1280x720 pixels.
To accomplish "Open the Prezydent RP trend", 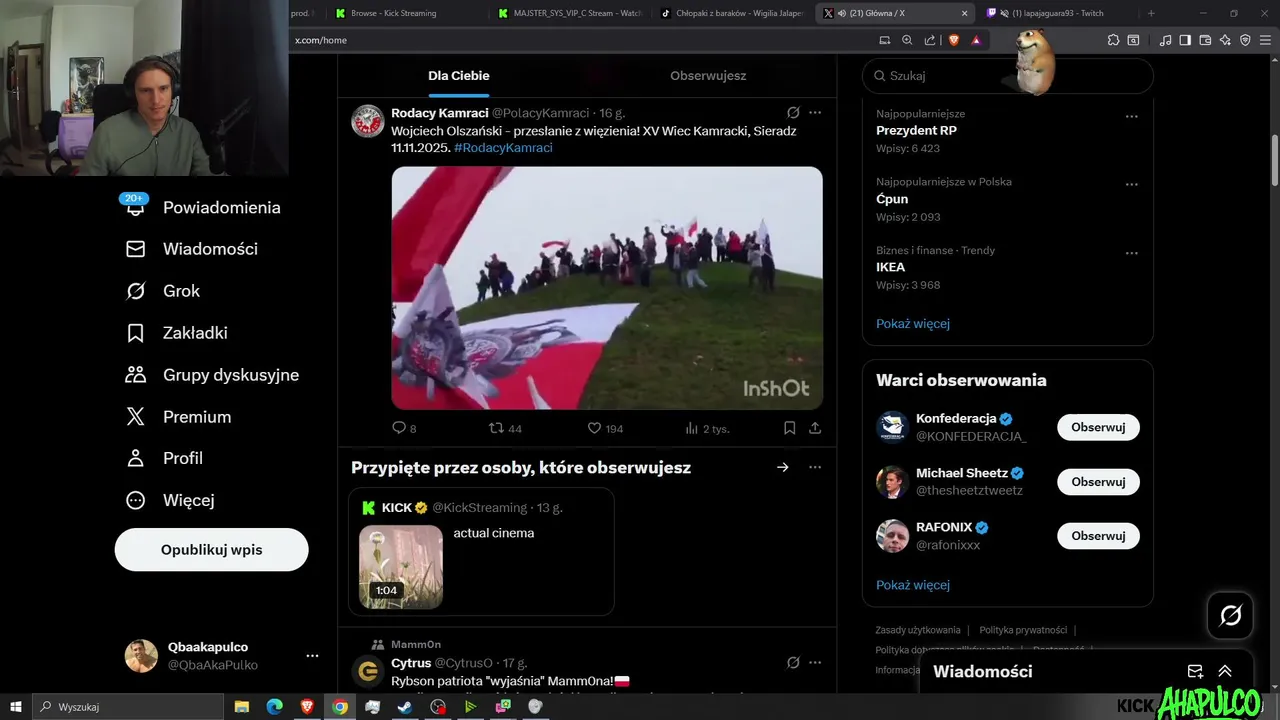I will pyautogui.click(x=916, y=130).
